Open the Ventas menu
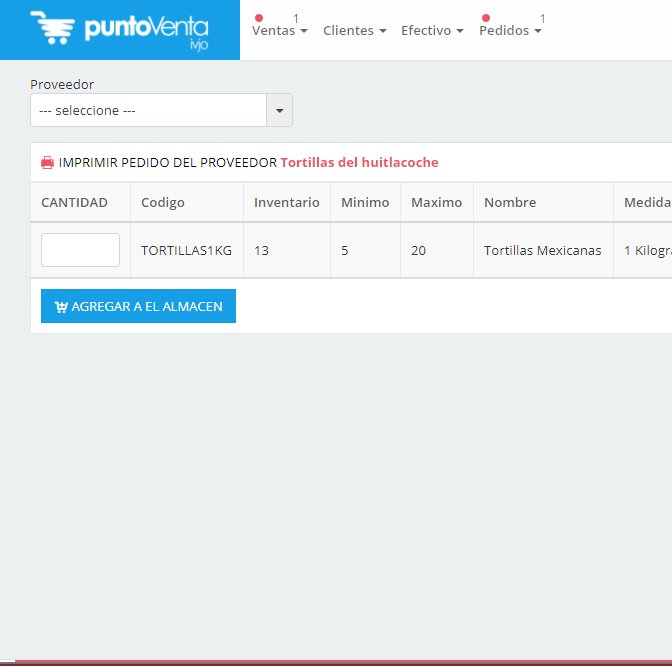Image resolution: width=672 pixels, height=672 pixels. point(279,30)
